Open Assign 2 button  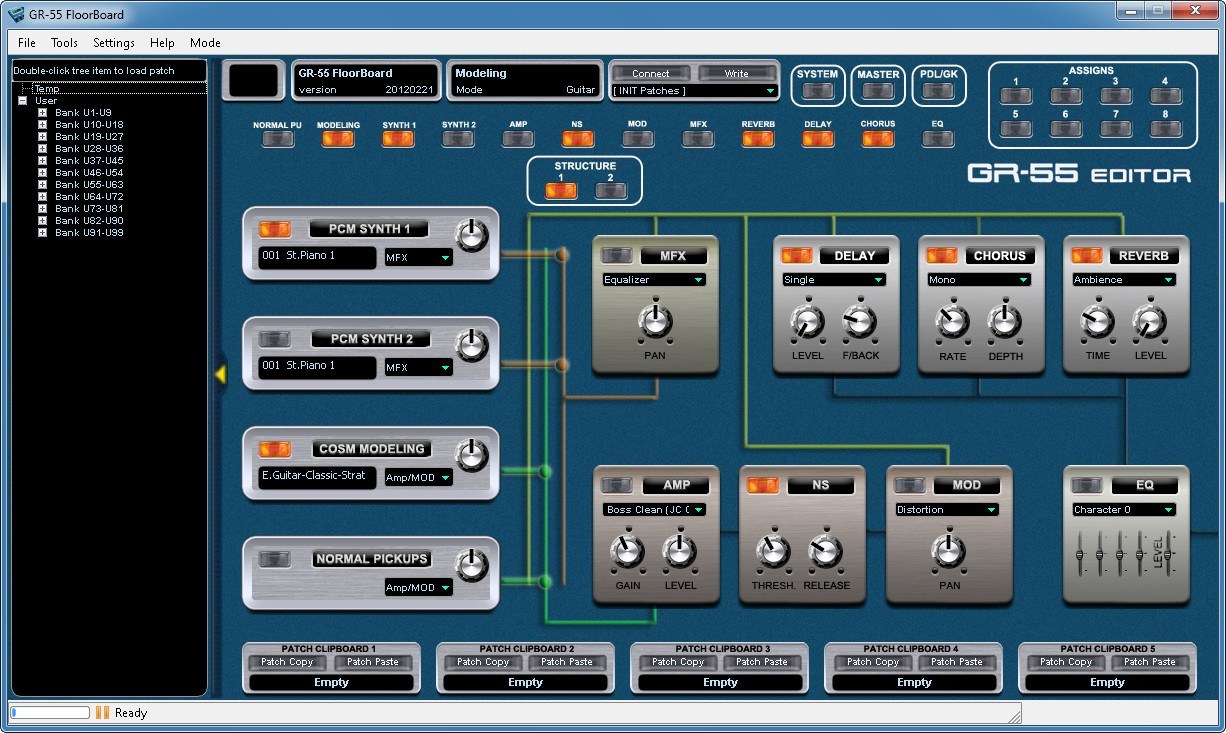coord(1066,96)
